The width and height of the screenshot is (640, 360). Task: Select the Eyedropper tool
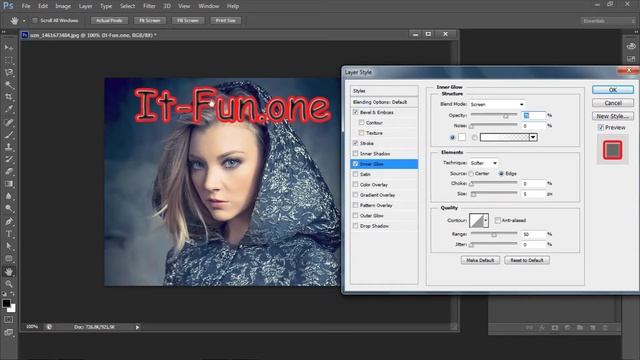click(x=9, y=109)
